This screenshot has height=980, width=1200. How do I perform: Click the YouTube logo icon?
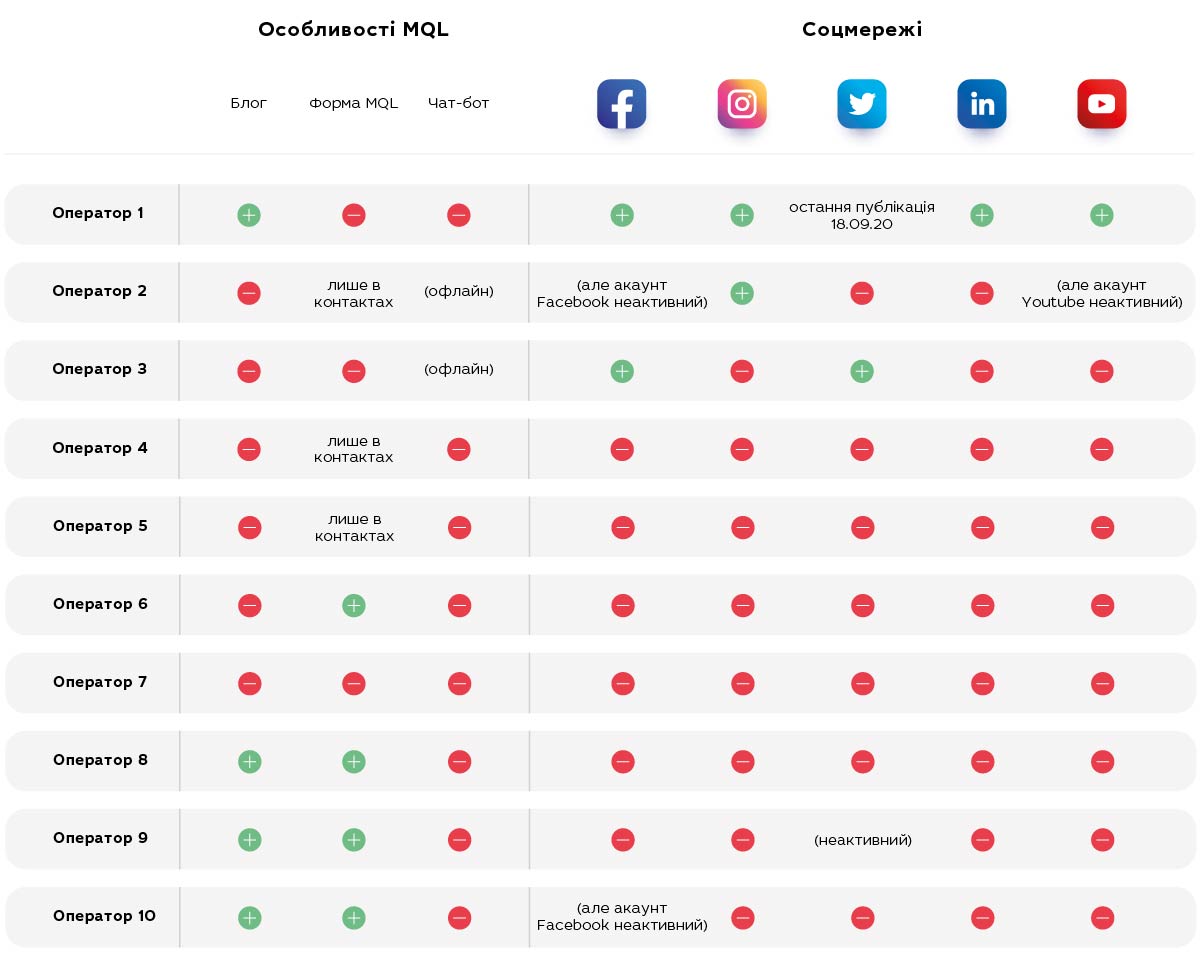pyautogui.click(x=1102, y=104)
